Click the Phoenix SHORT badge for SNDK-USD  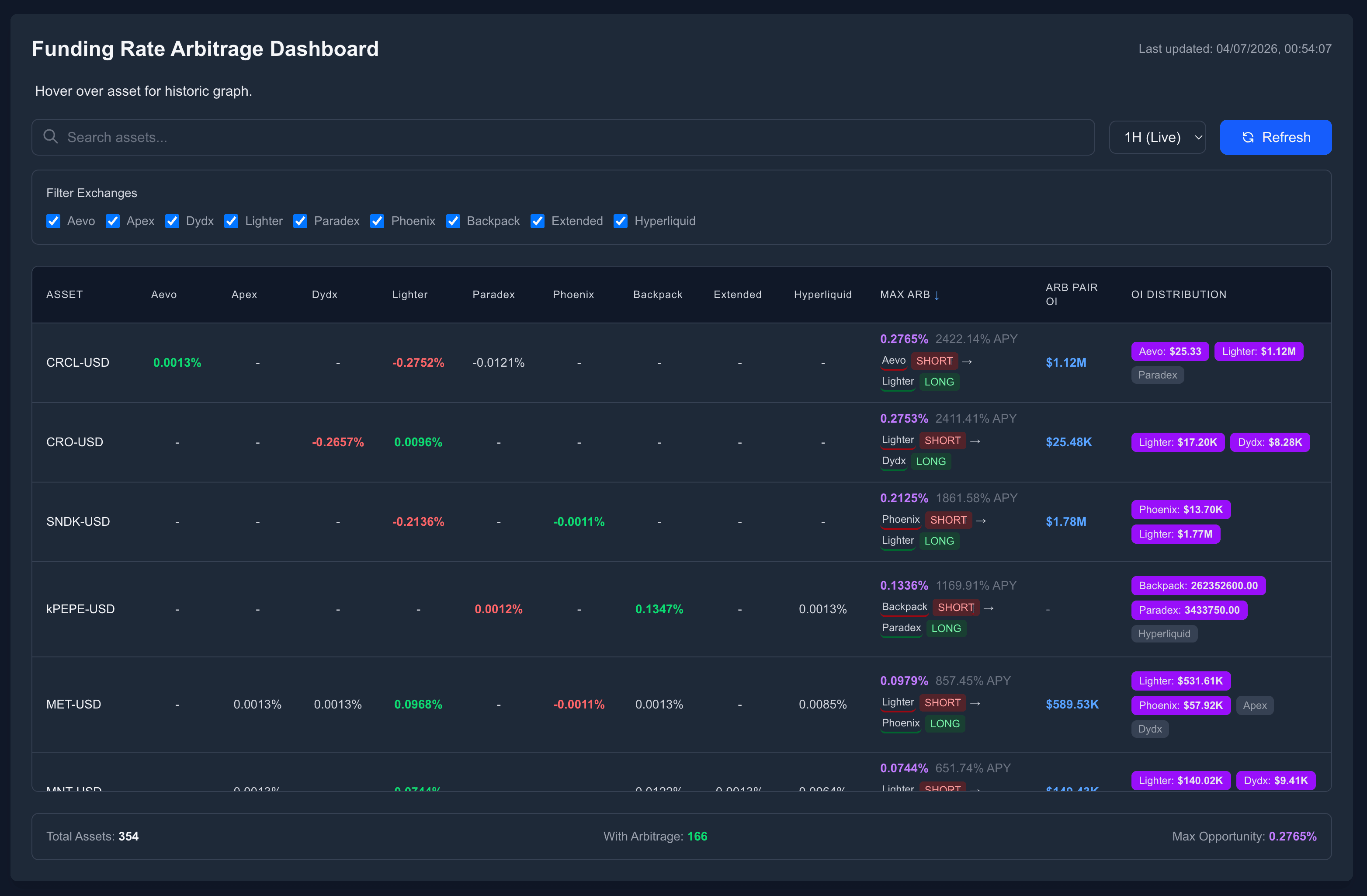(x=948, y=520)
